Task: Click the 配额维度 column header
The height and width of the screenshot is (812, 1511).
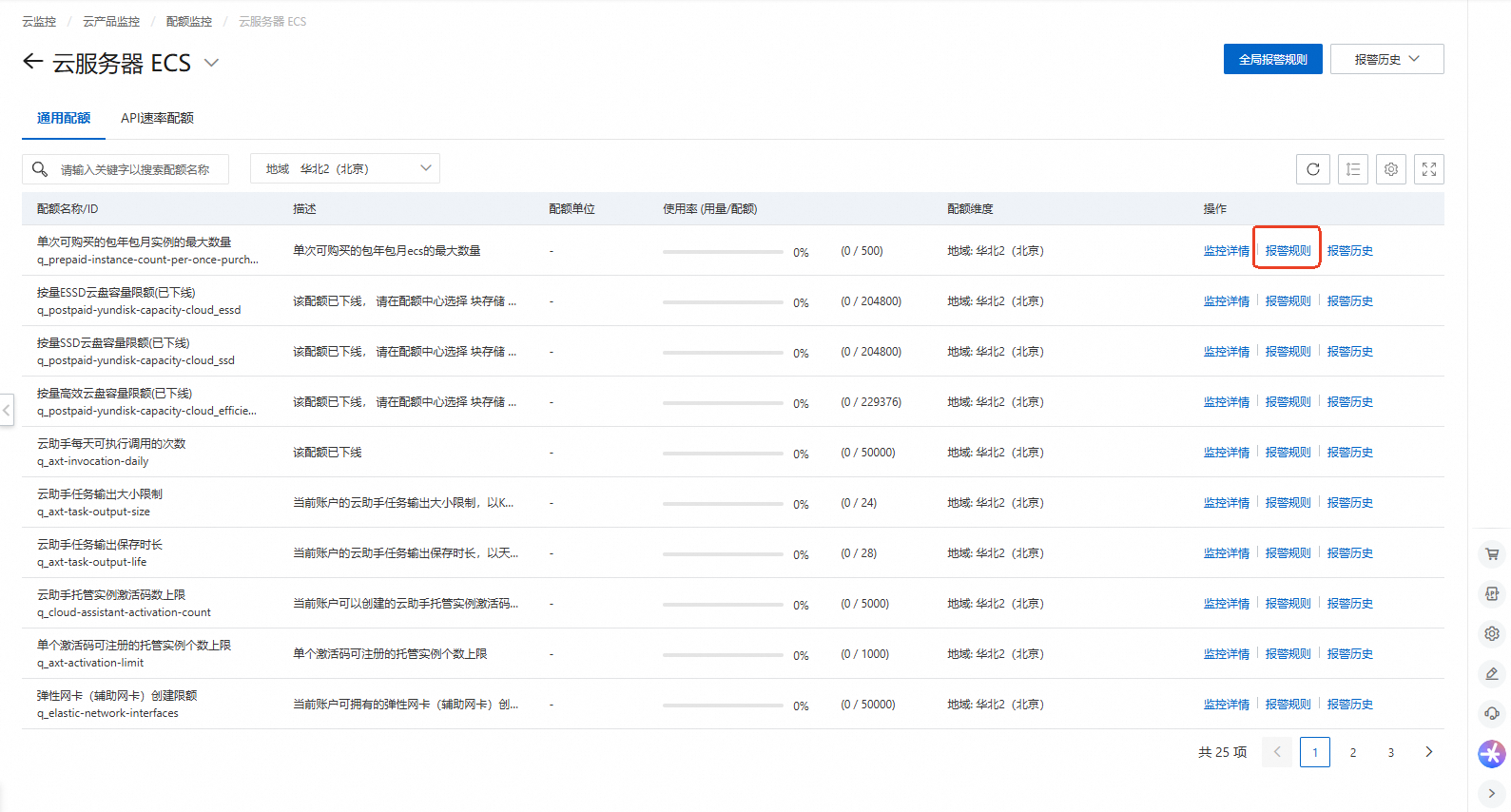Action: (970, 209)
